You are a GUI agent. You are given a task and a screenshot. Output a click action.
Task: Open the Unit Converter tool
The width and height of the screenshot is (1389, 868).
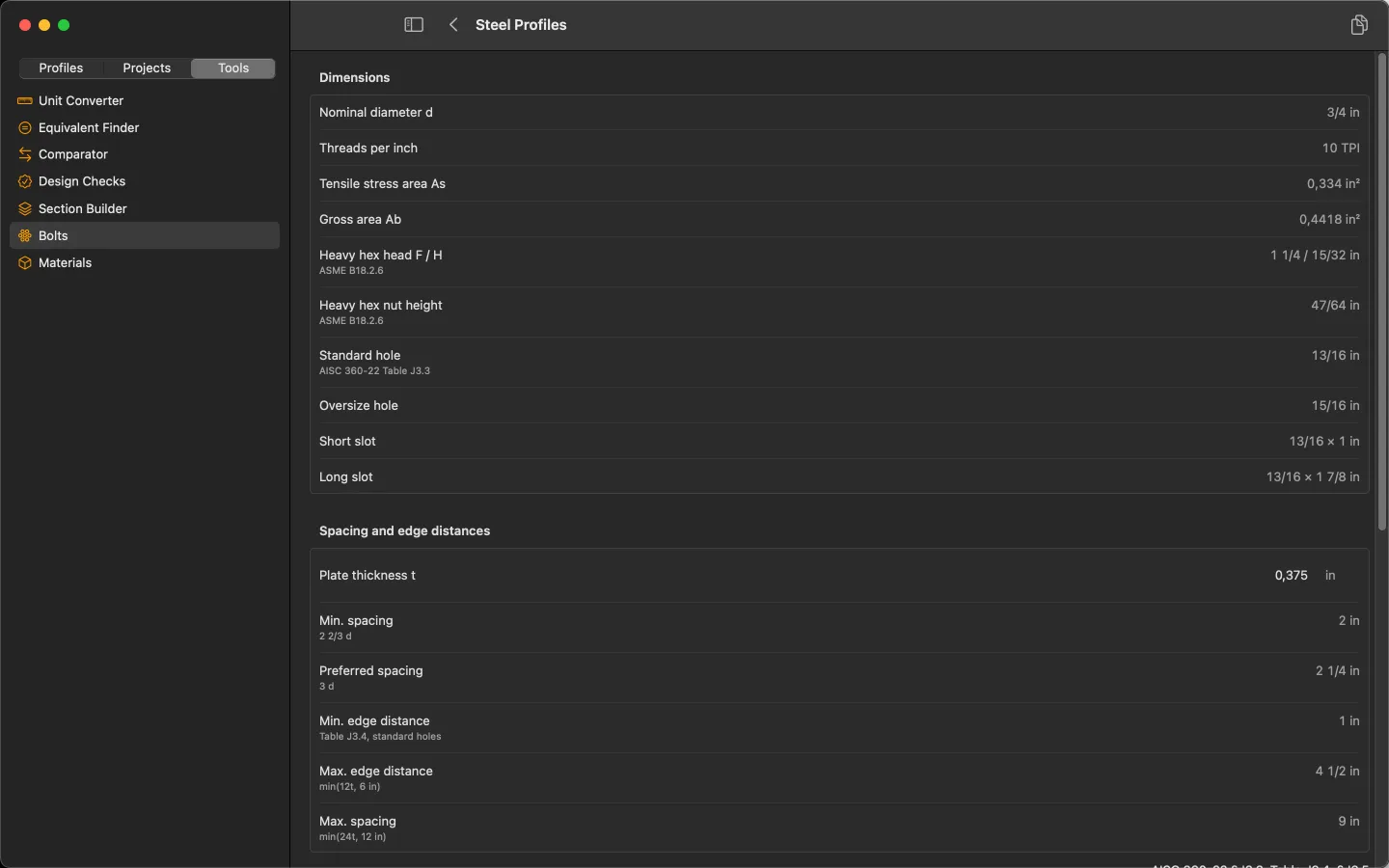point(145,100)
